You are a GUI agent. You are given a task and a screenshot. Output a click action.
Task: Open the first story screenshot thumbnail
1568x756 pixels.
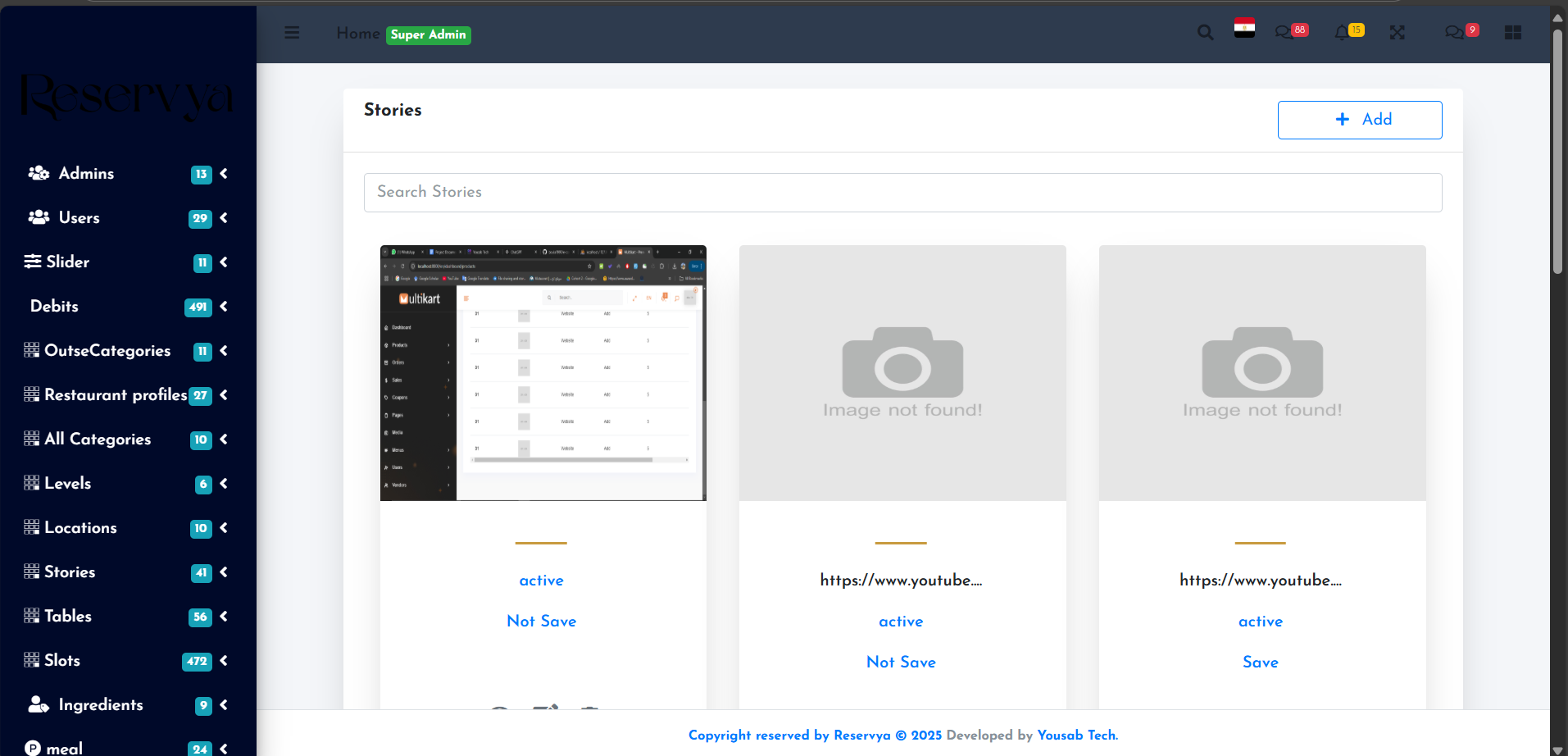(543, 373)
